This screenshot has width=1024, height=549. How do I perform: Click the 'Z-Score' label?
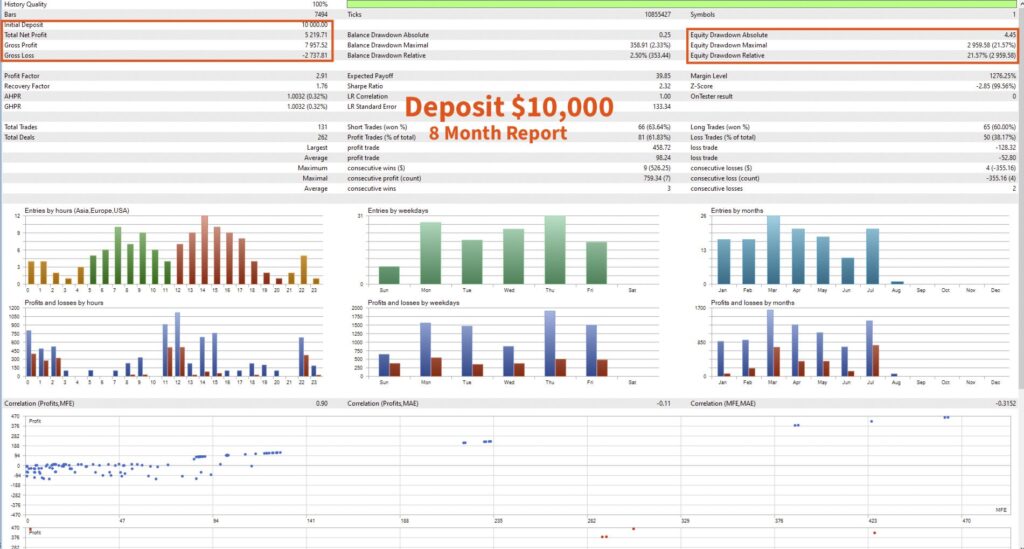coord(701,86)
